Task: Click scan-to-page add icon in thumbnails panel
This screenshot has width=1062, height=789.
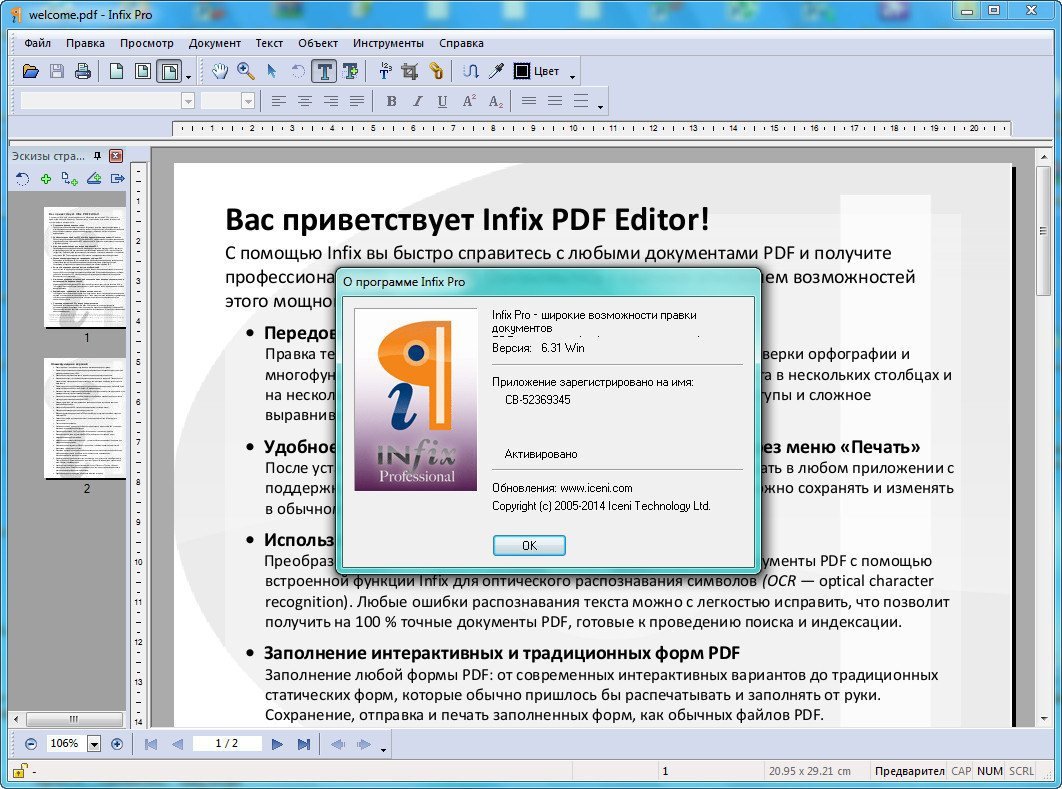Action: coord(93,179)
